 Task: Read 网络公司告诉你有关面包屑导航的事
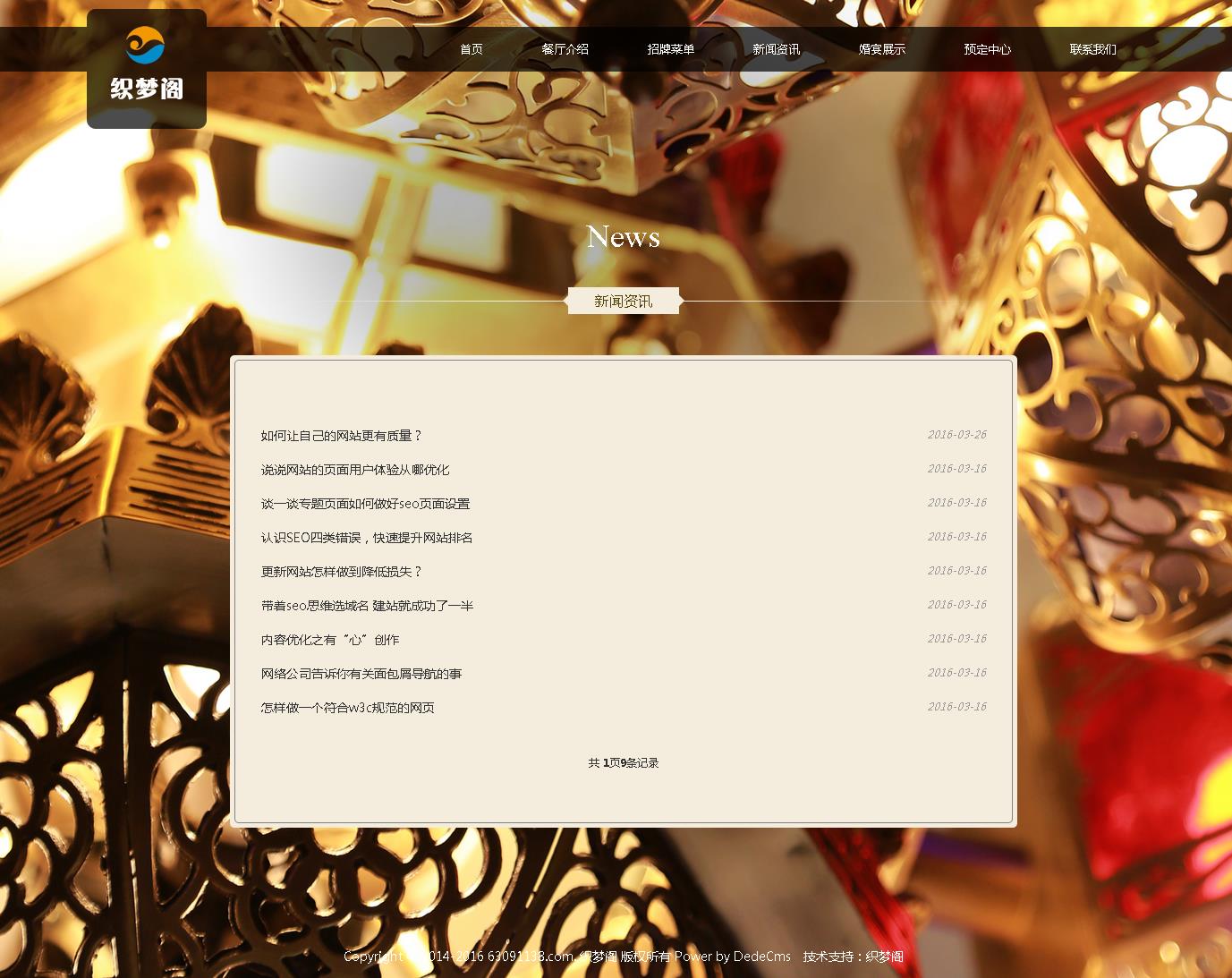click(361, 674)
